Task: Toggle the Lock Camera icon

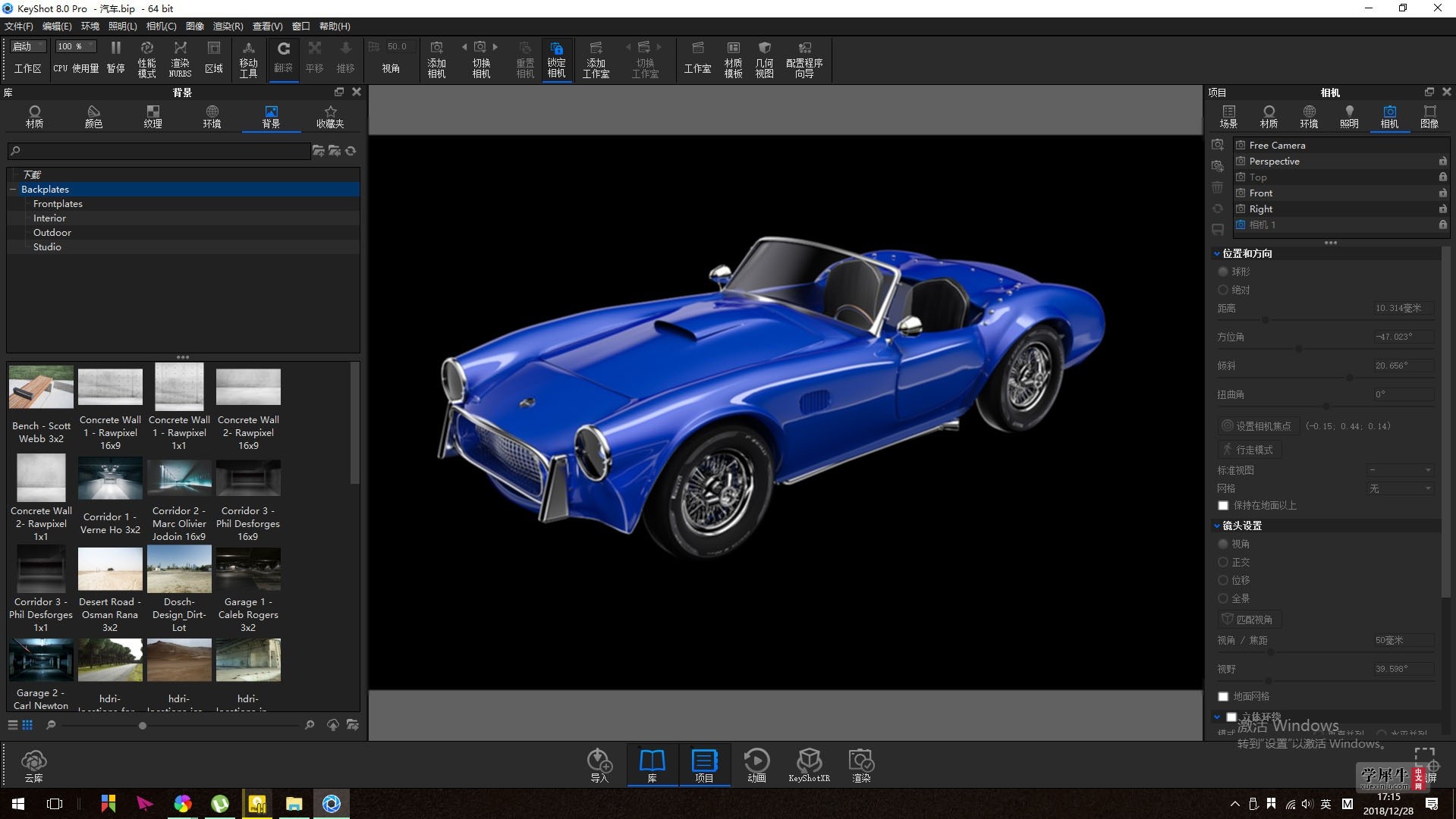Action: [556, 58]
